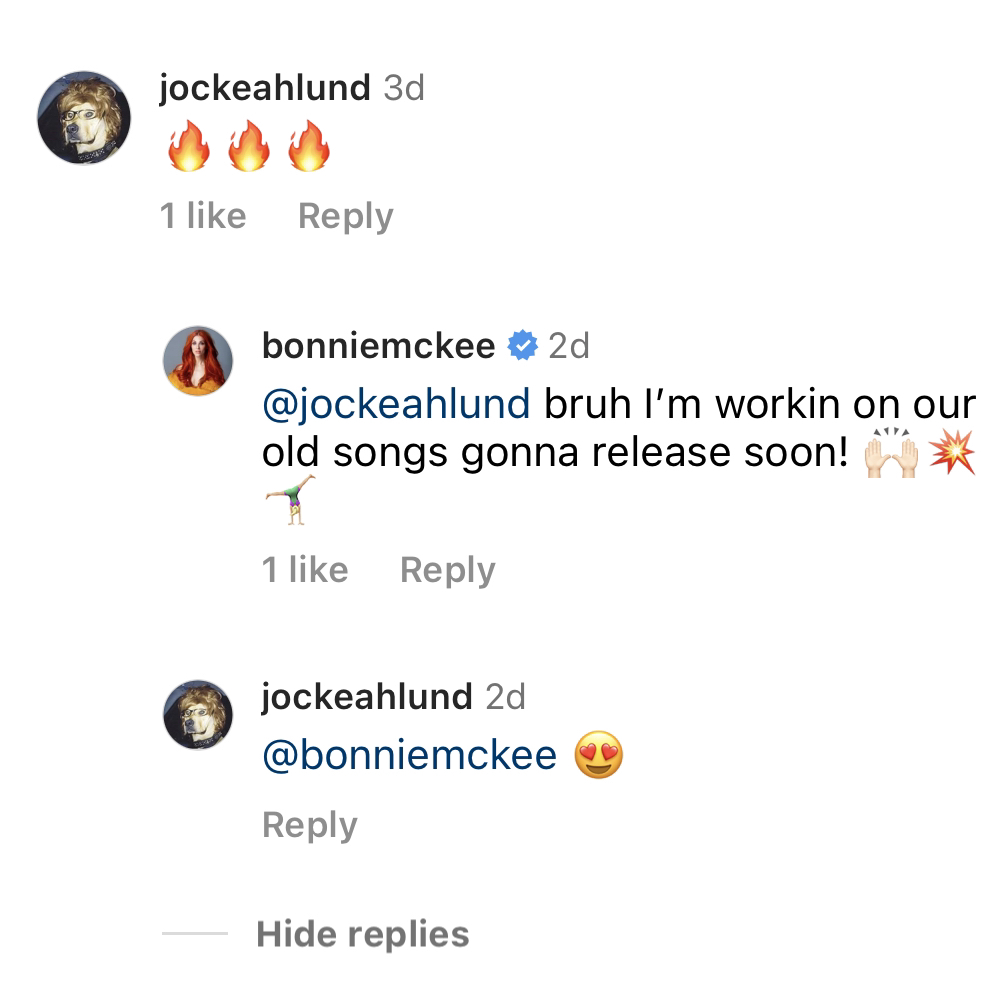Click the cartwheel person emoji
Image resolution: width=998 pixels, height=999 pixels.
[290, 500]
